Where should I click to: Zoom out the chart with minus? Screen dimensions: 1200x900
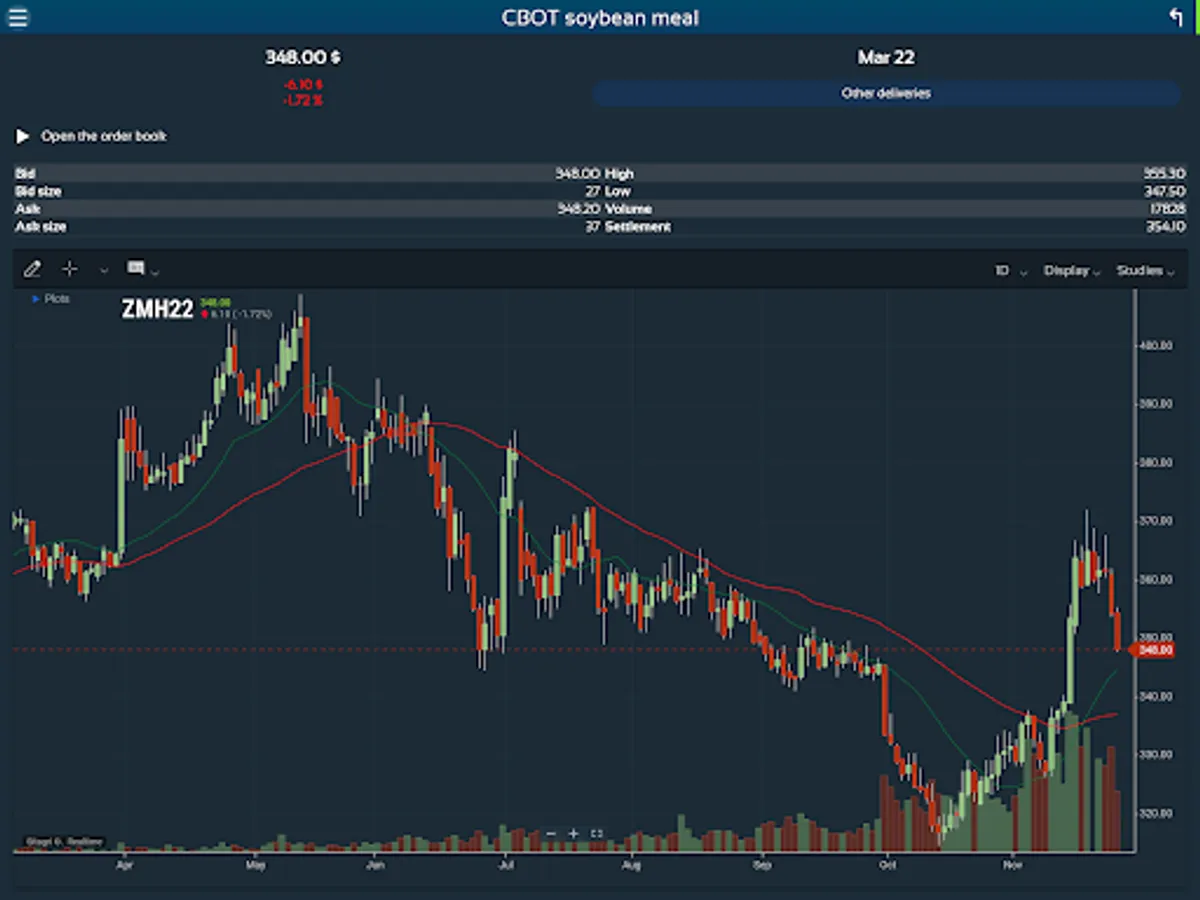pyautogui.click(x=550, y=833)
